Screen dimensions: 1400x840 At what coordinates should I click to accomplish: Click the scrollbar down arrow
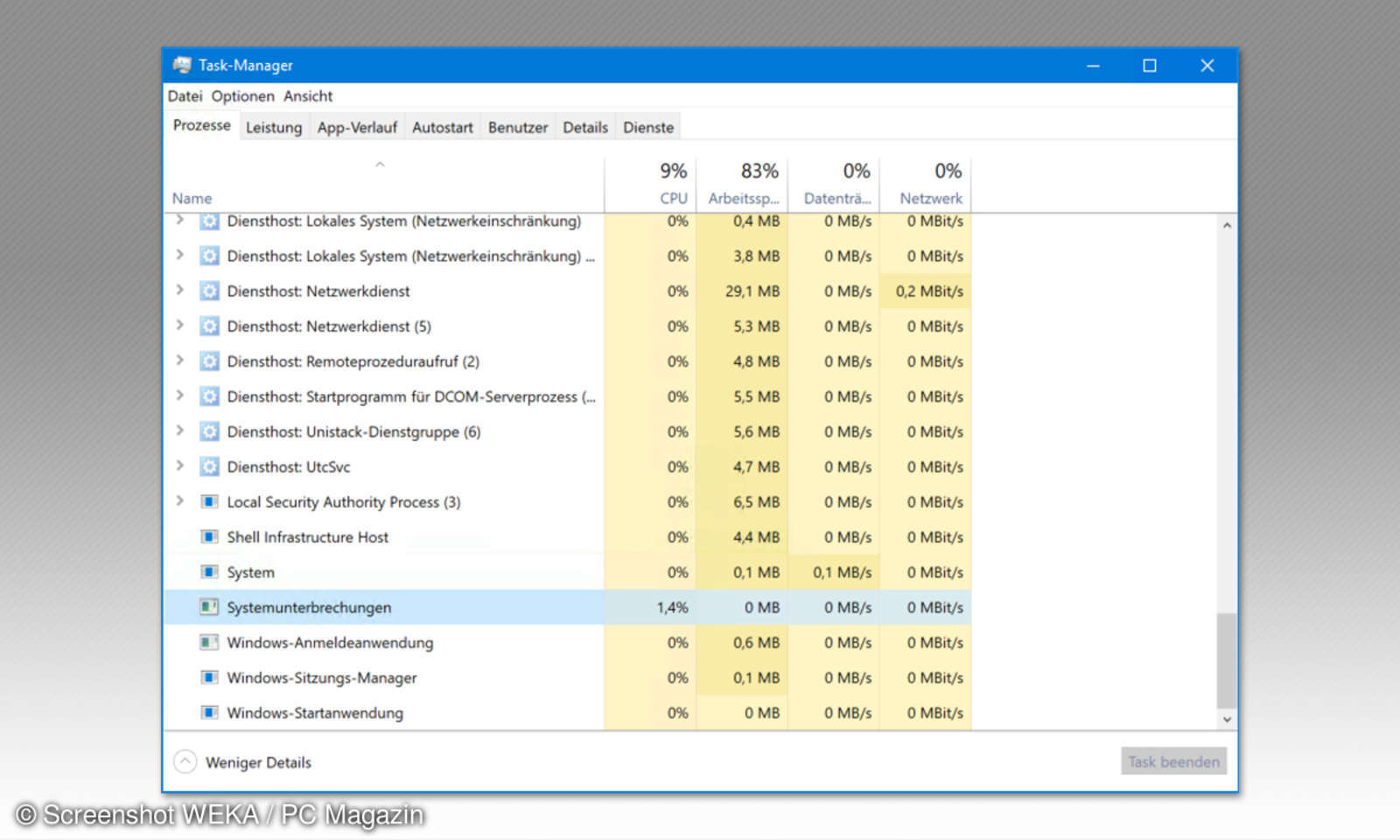coord(1226,717)
